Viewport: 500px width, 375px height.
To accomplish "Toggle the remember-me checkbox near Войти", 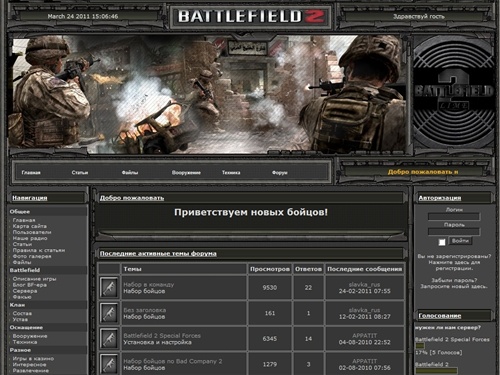I will click(x=442, y=242).
